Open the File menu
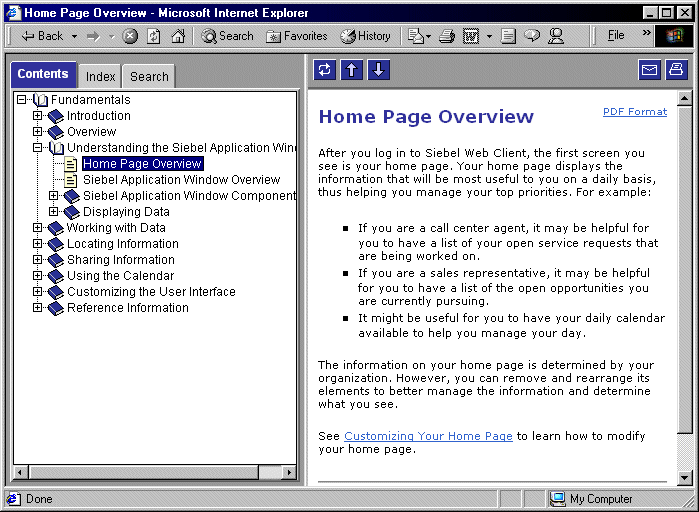 616,35
